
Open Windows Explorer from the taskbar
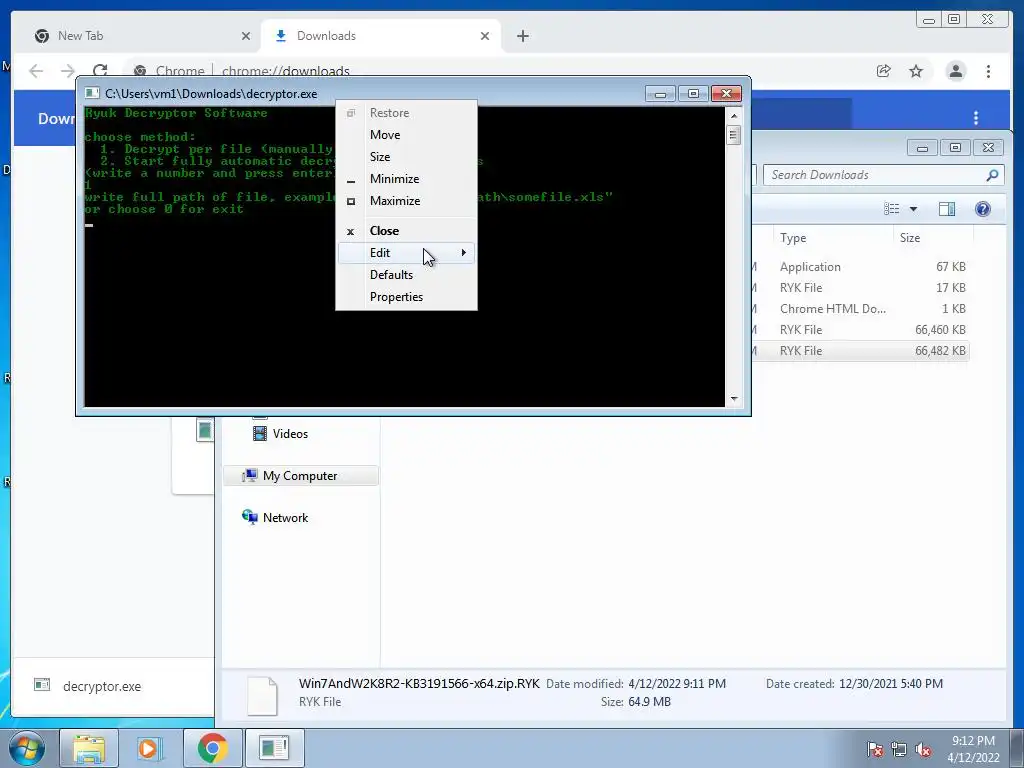pos(89,748)
